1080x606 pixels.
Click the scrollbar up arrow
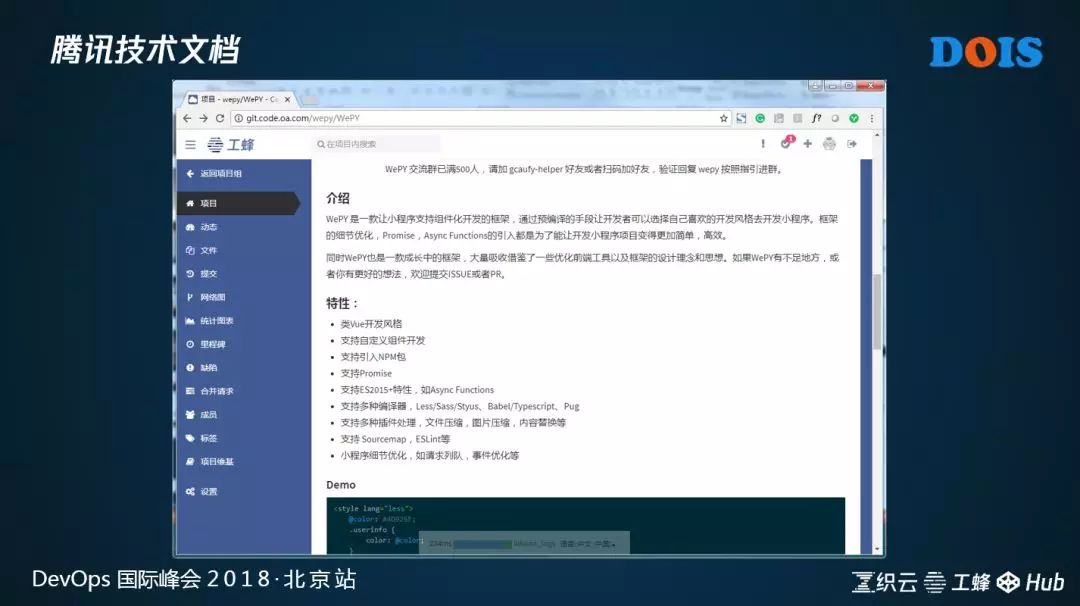coord(876,136)
